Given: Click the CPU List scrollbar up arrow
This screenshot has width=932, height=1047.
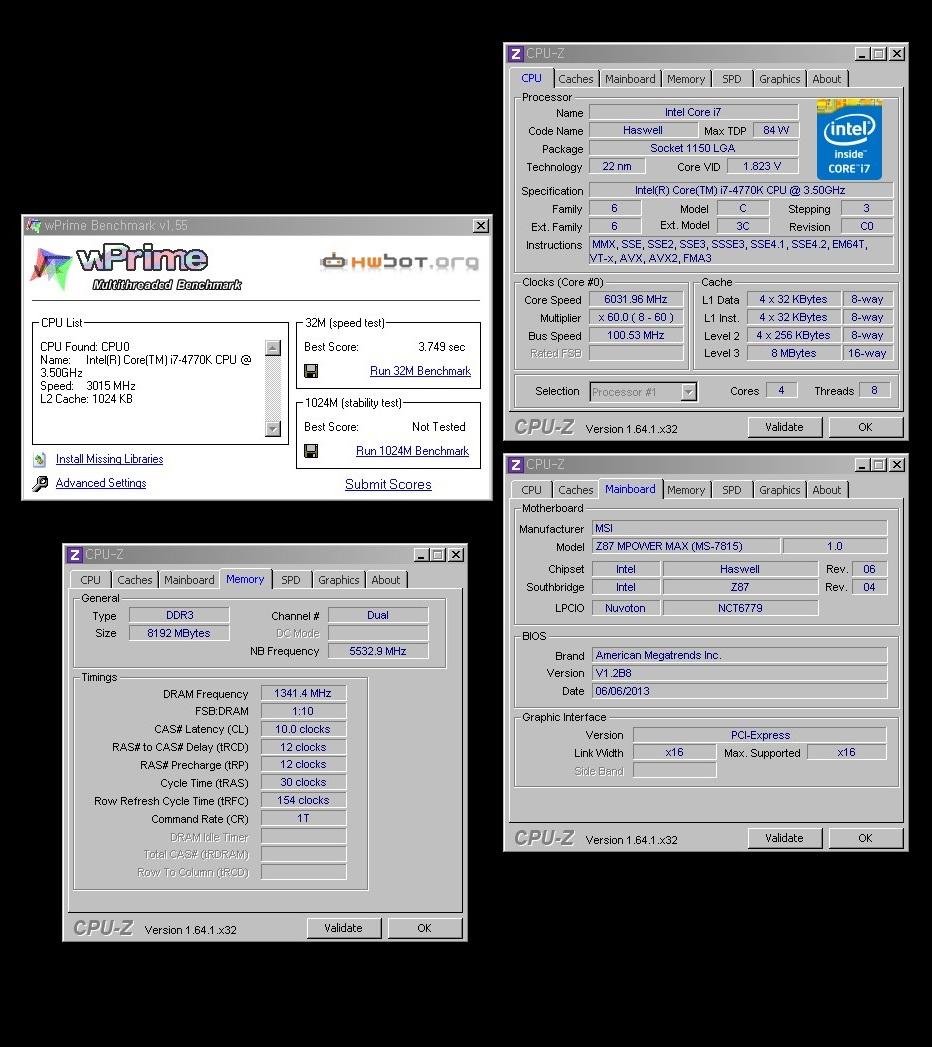Looking at the screenshot, I should (x=272, y=348).
